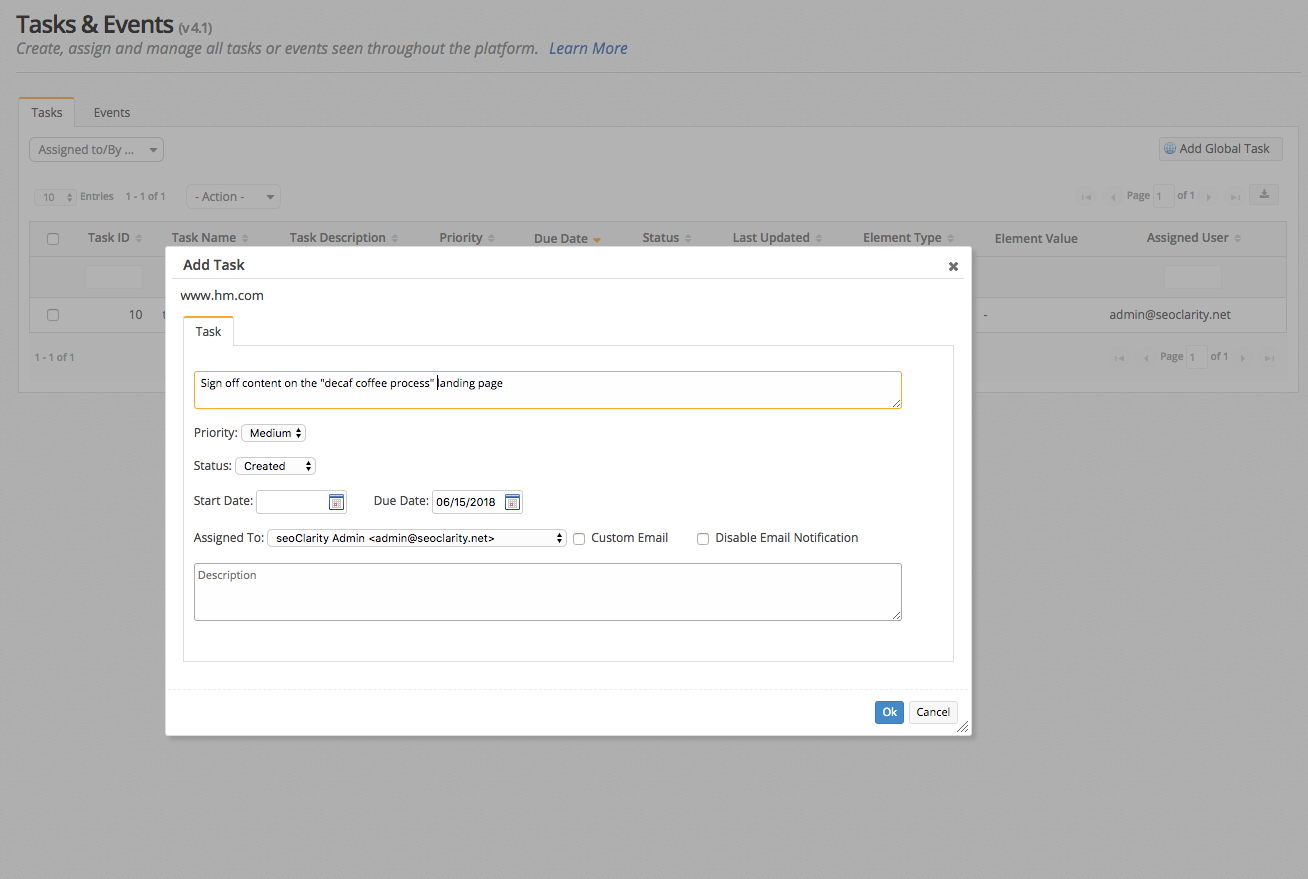Switch to the Events tab
This screenshot has height=879, width=1308.
coord(111,112)
